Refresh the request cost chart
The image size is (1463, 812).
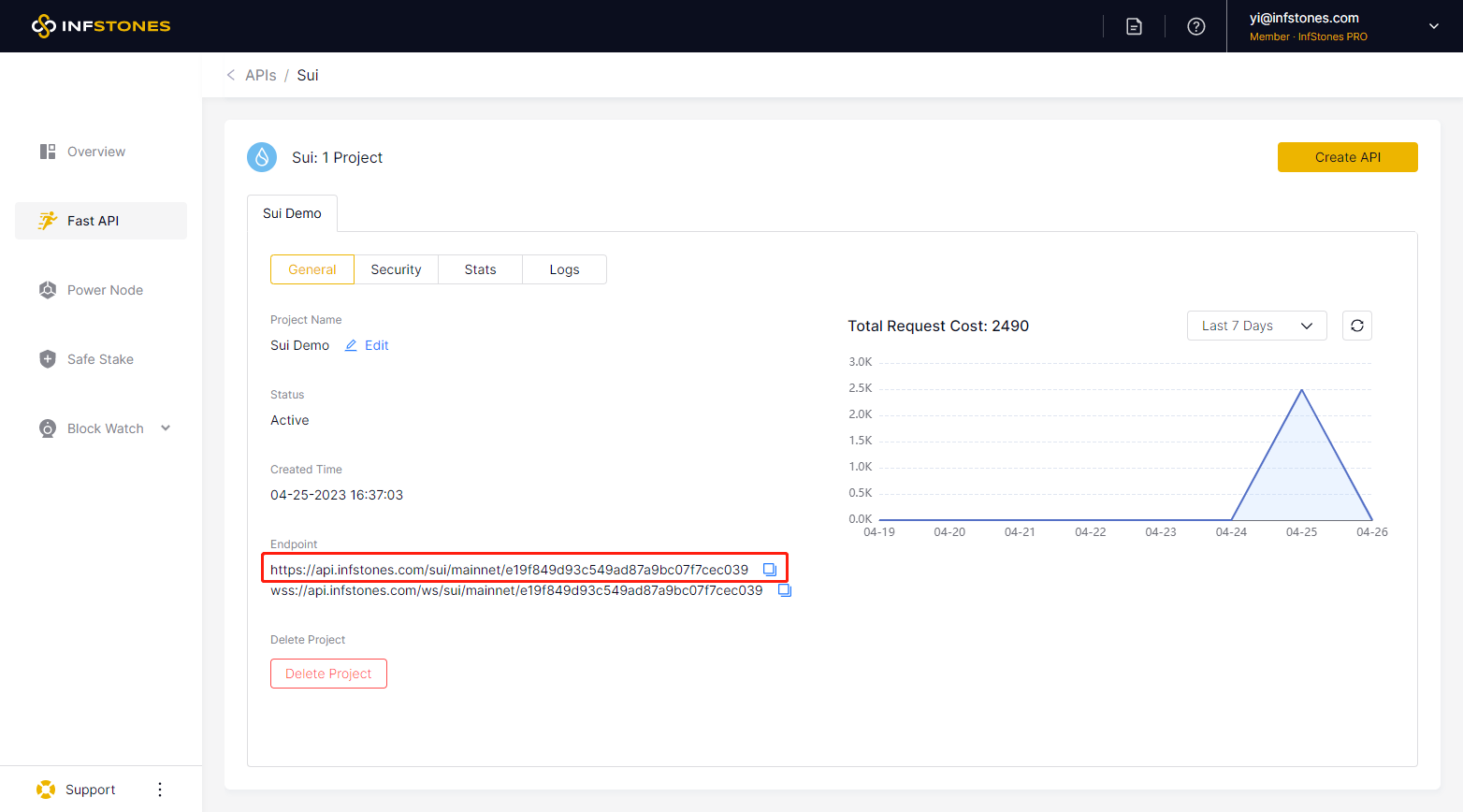[1357, 326]
